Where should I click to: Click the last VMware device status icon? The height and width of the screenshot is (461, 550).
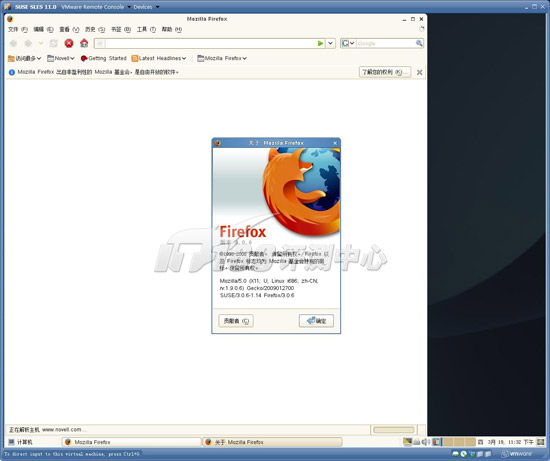point(488,454)
